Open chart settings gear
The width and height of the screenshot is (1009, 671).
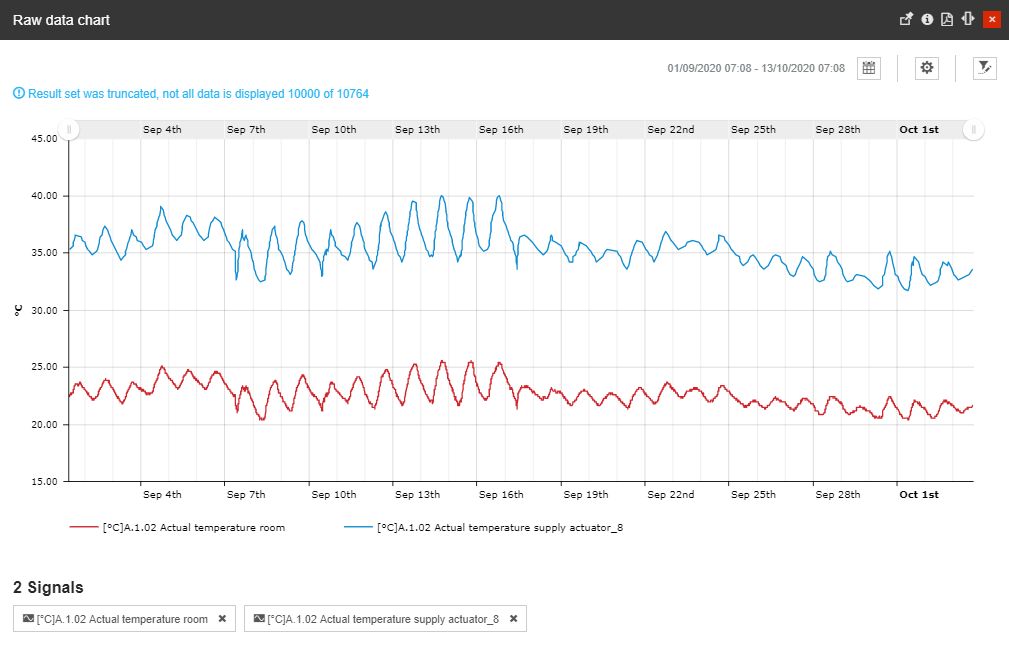pyautogui.click(x=927, y=68)
